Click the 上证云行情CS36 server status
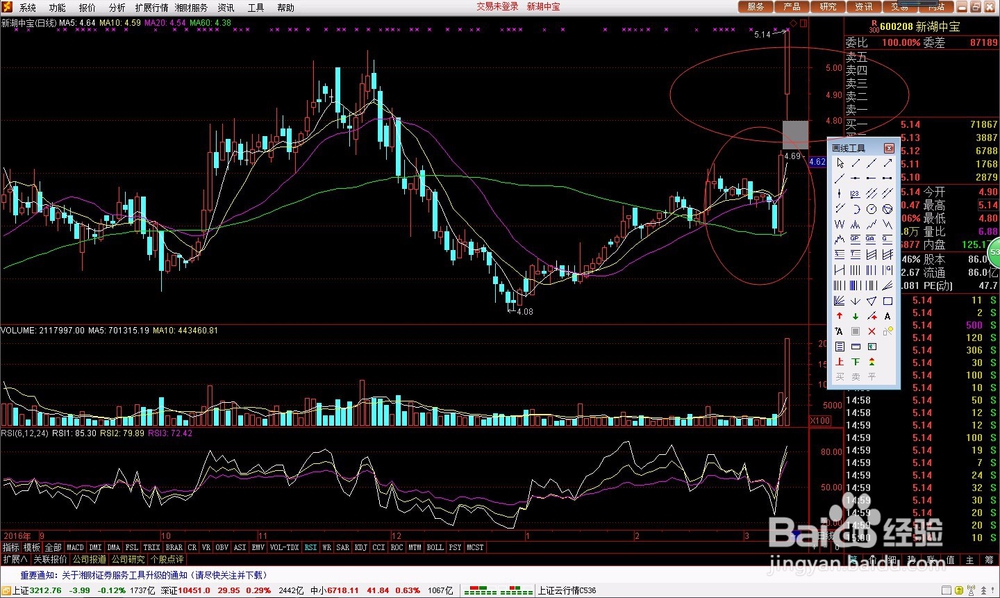 tap(567, 590)
